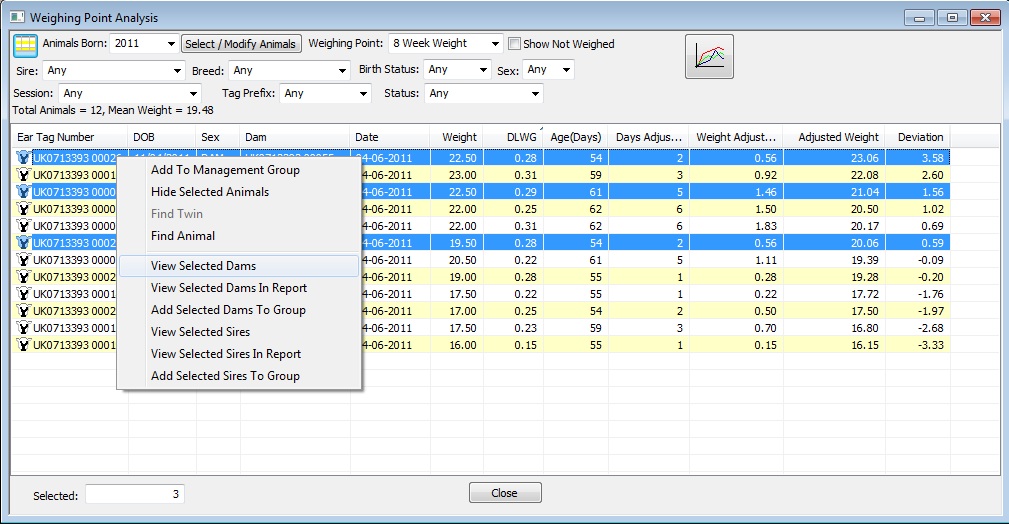
Task: Open the Tag Prefix dropdown
Action: (x=364, y=93)
